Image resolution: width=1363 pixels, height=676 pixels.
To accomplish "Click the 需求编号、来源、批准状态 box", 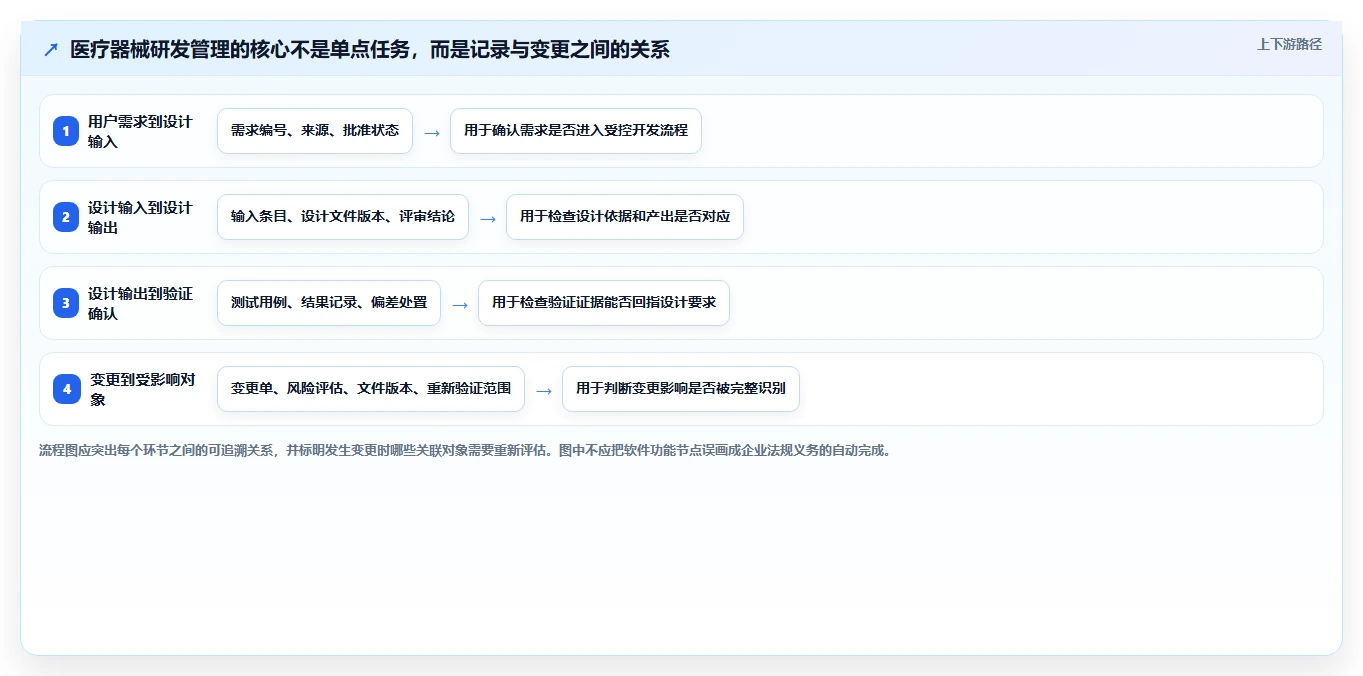I will point(315,131).
